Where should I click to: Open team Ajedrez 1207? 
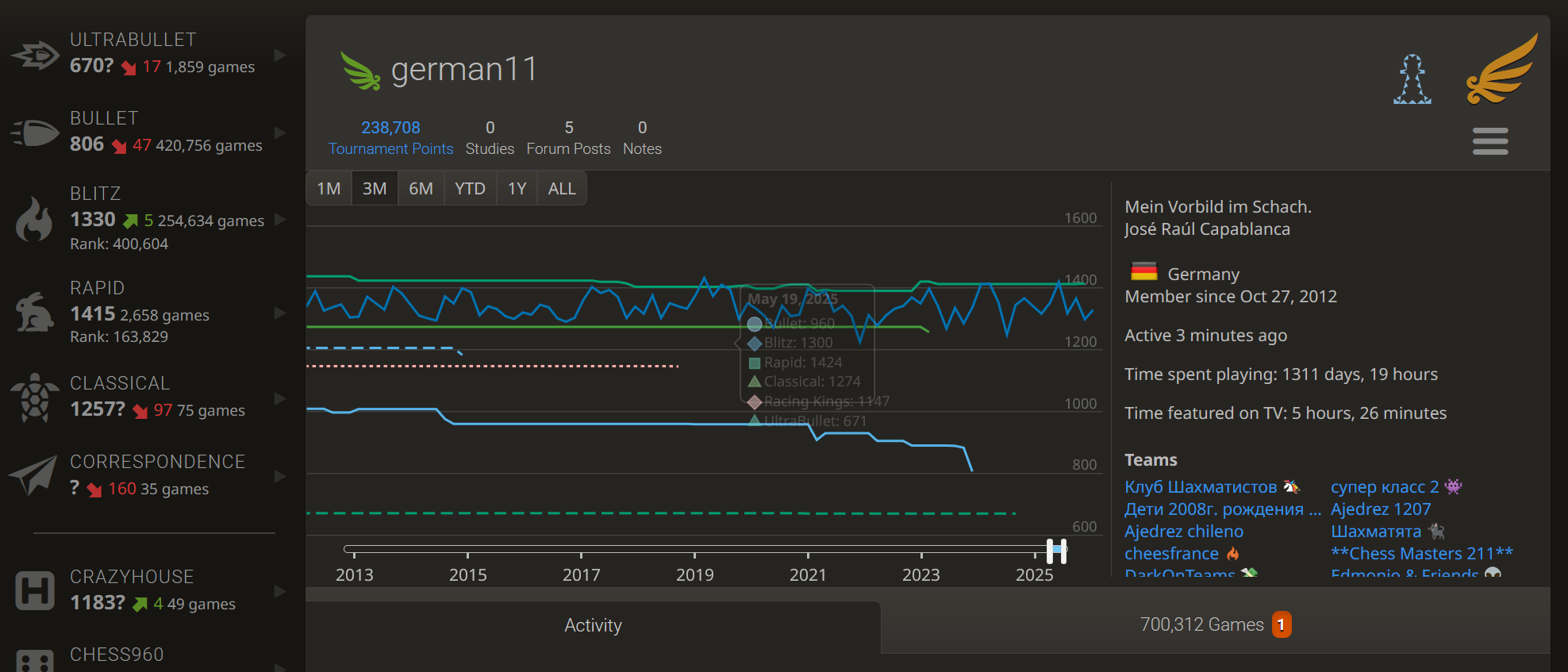[1381, 509]
